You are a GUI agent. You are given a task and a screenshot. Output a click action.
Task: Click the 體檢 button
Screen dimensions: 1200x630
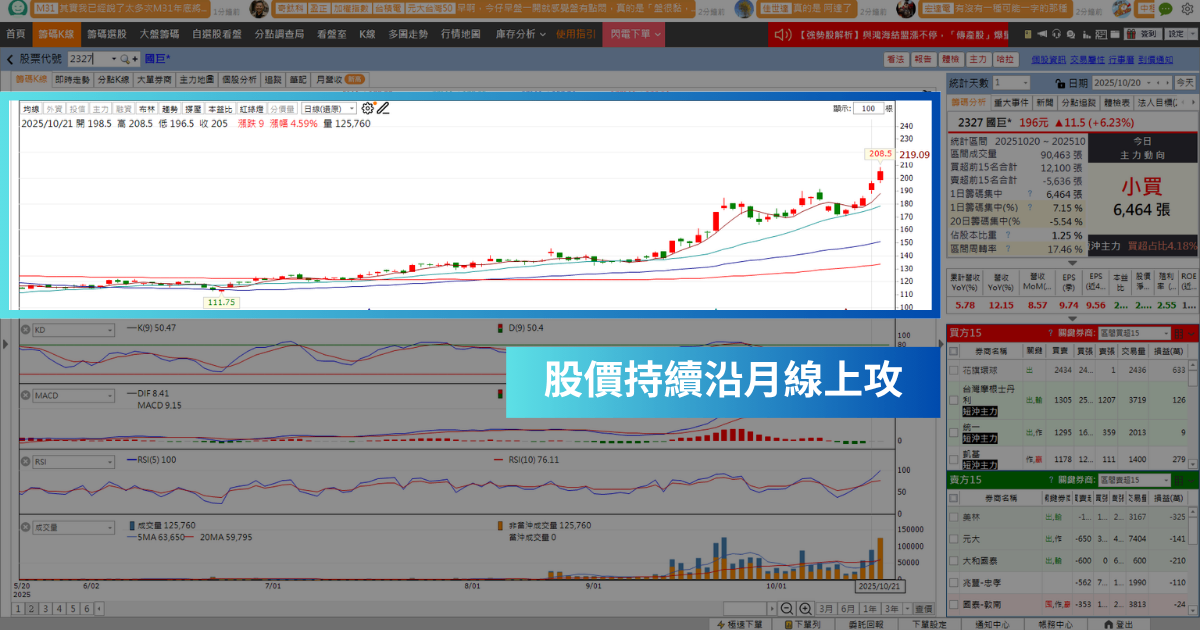coord(951,60)
